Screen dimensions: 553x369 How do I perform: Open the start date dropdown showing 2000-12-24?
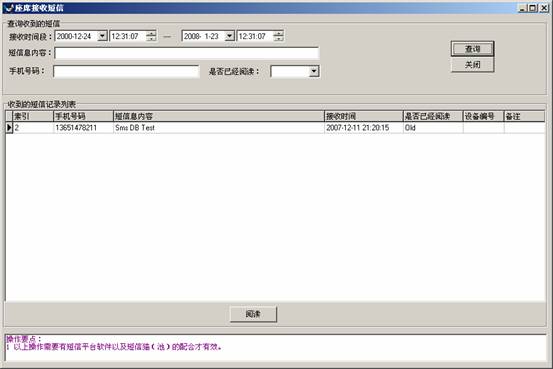(x=102, y=36)
